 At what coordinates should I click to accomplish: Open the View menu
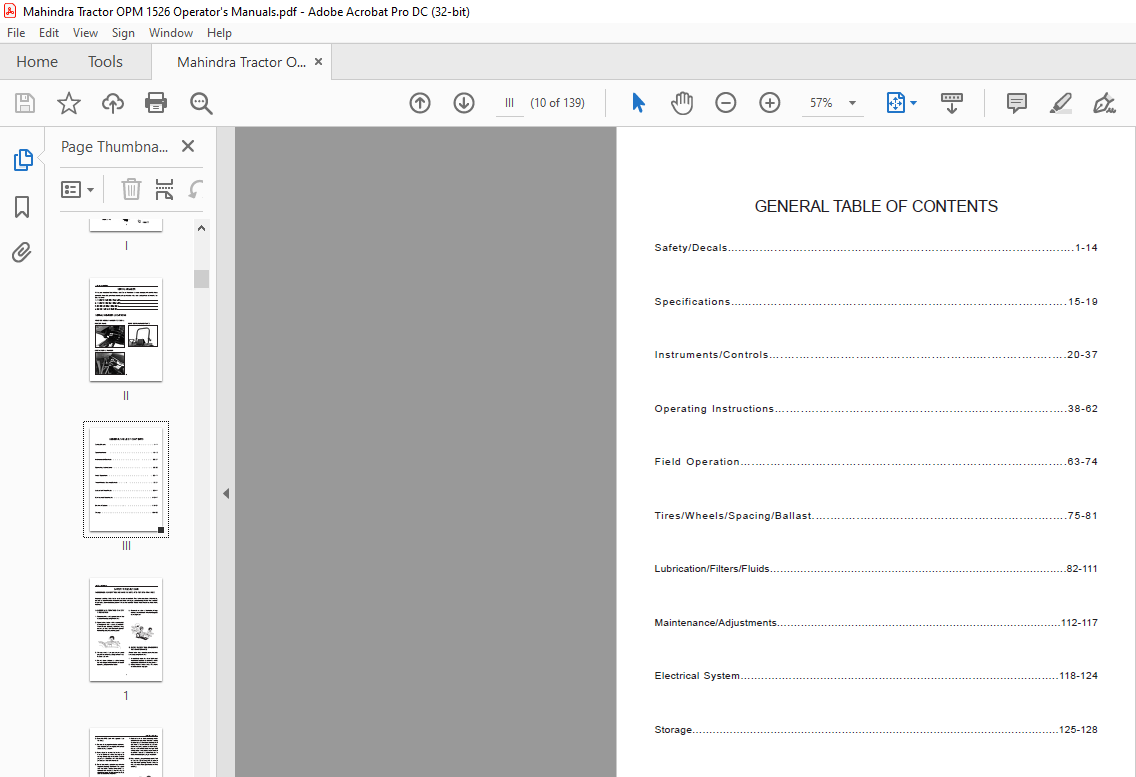[x=85, y=33]
